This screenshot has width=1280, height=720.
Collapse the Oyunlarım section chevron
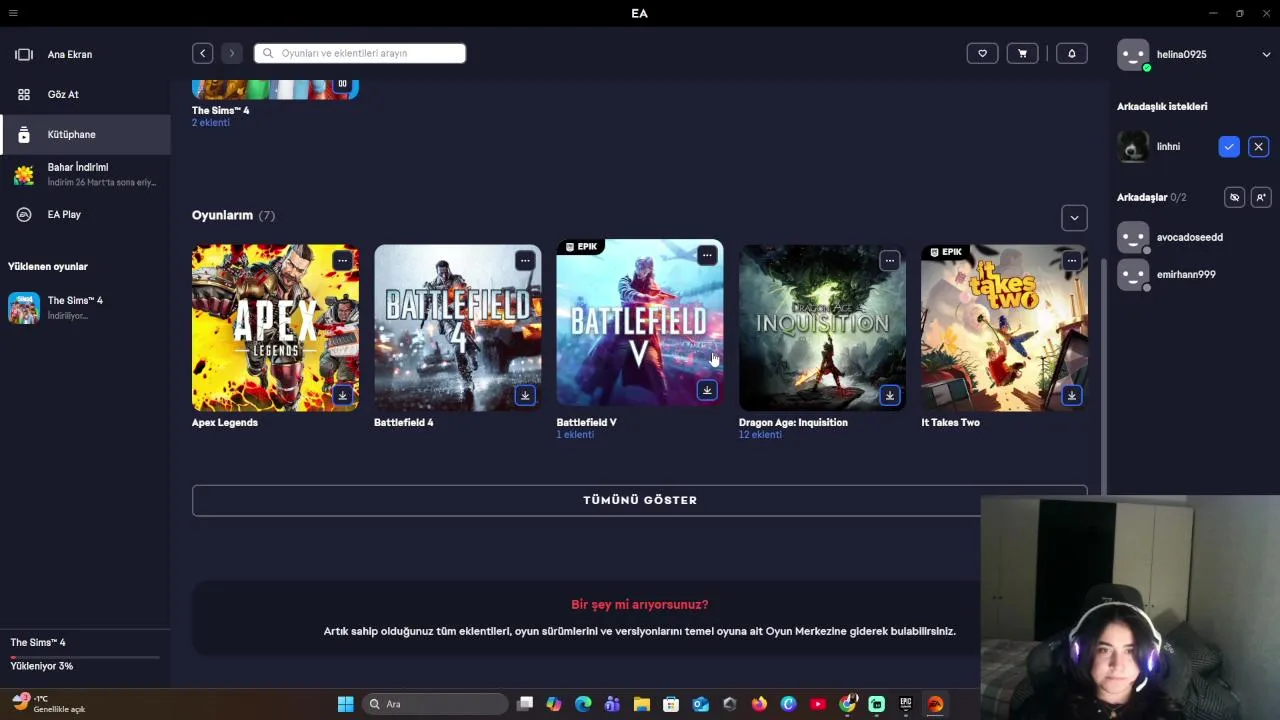tap(1074, 217)
